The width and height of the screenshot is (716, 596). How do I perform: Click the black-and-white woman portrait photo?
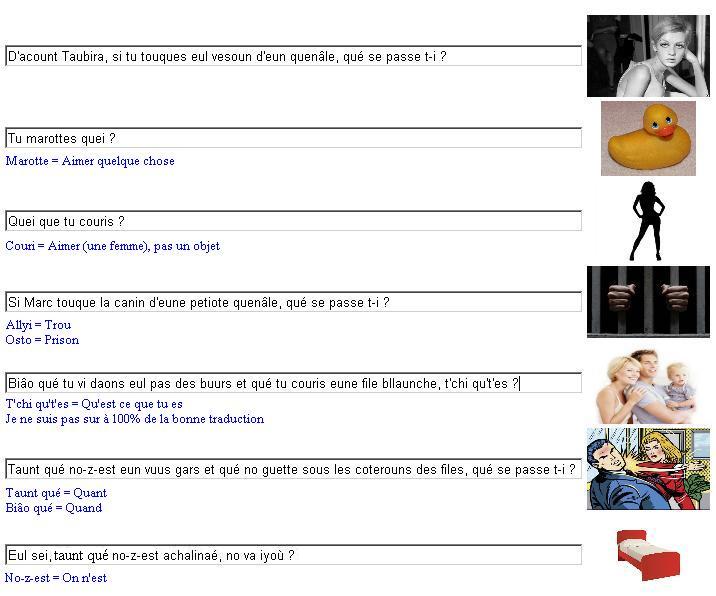point(648,56)
